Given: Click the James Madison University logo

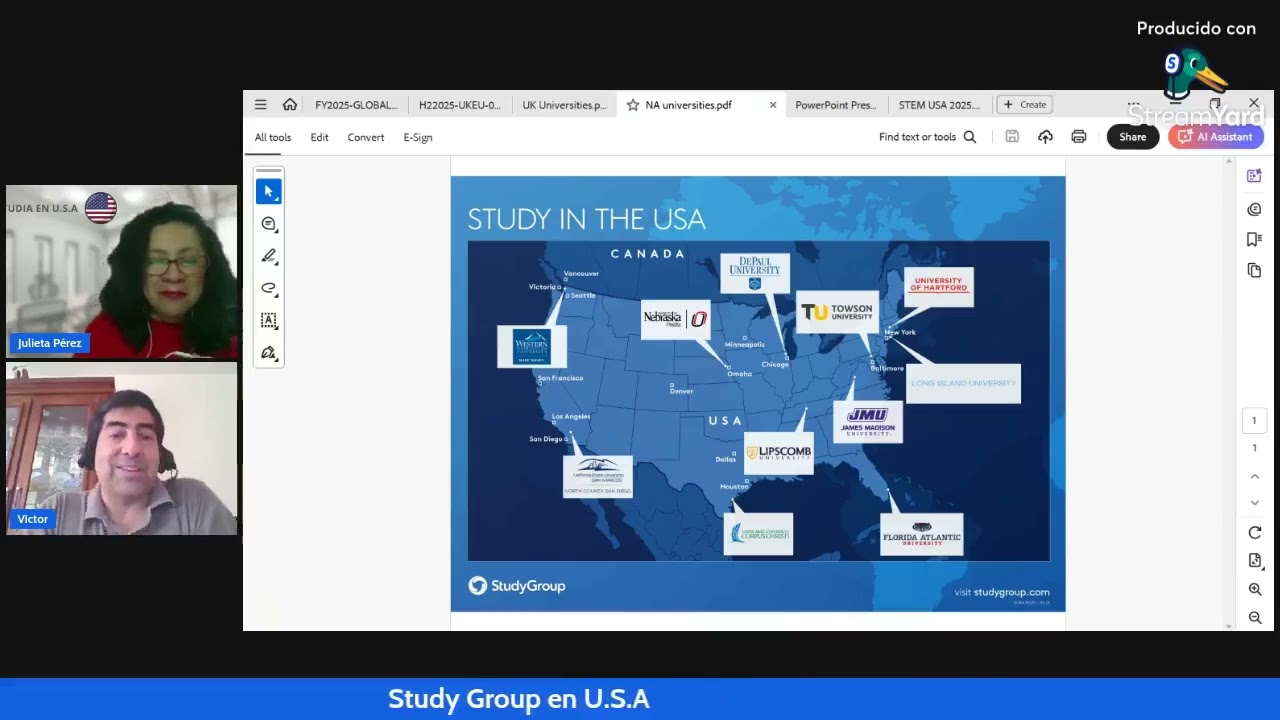Looking at the screenshot, I should (868, 421).
